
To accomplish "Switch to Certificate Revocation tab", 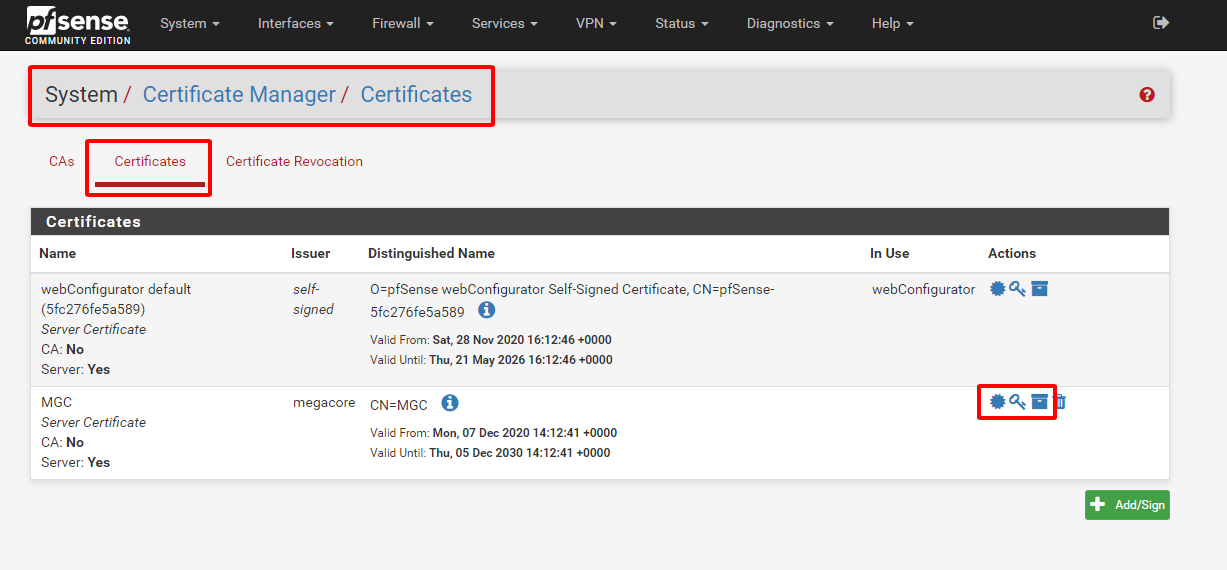I will 294,161.
